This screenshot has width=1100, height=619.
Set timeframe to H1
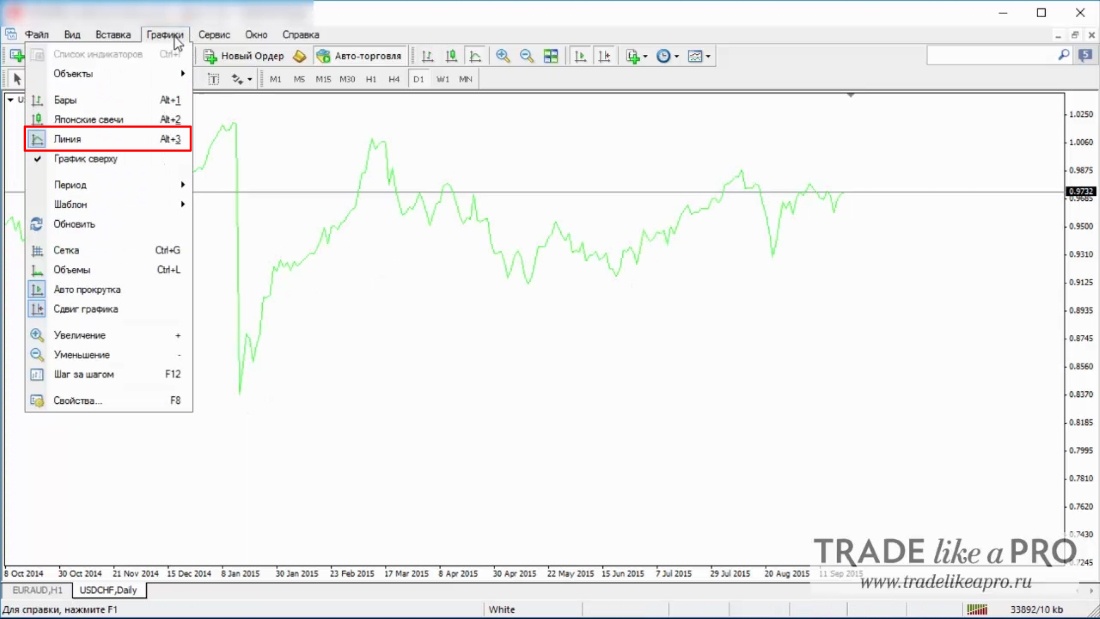pyautogui.click(x=371, y=79)
